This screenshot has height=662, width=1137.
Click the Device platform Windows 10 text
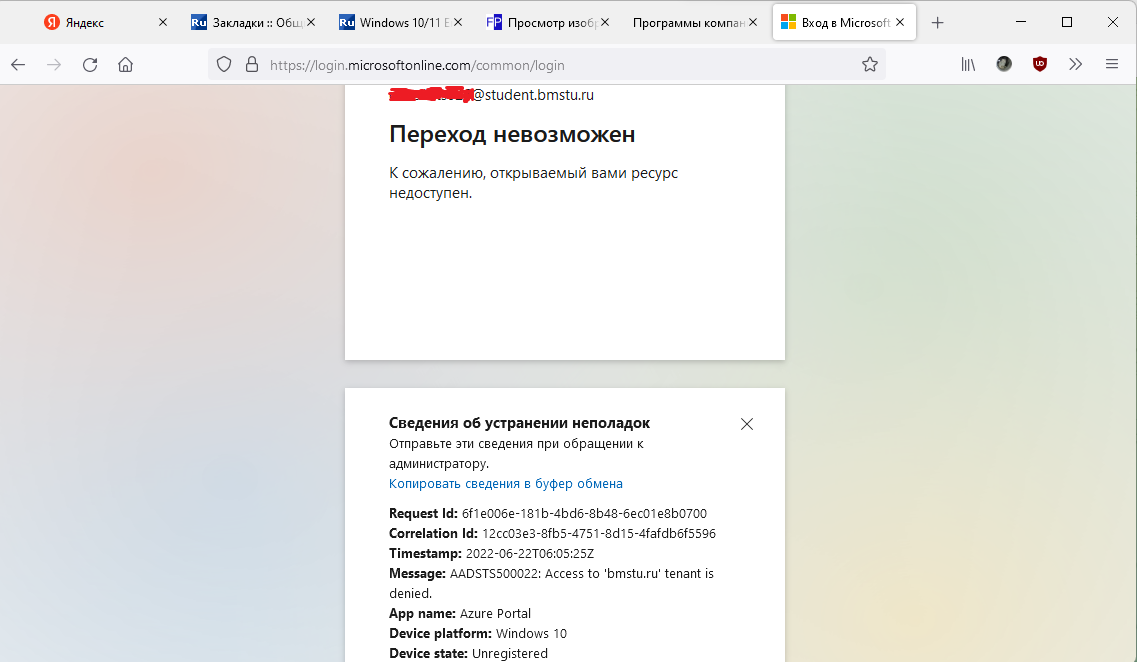tap(478, 634)
